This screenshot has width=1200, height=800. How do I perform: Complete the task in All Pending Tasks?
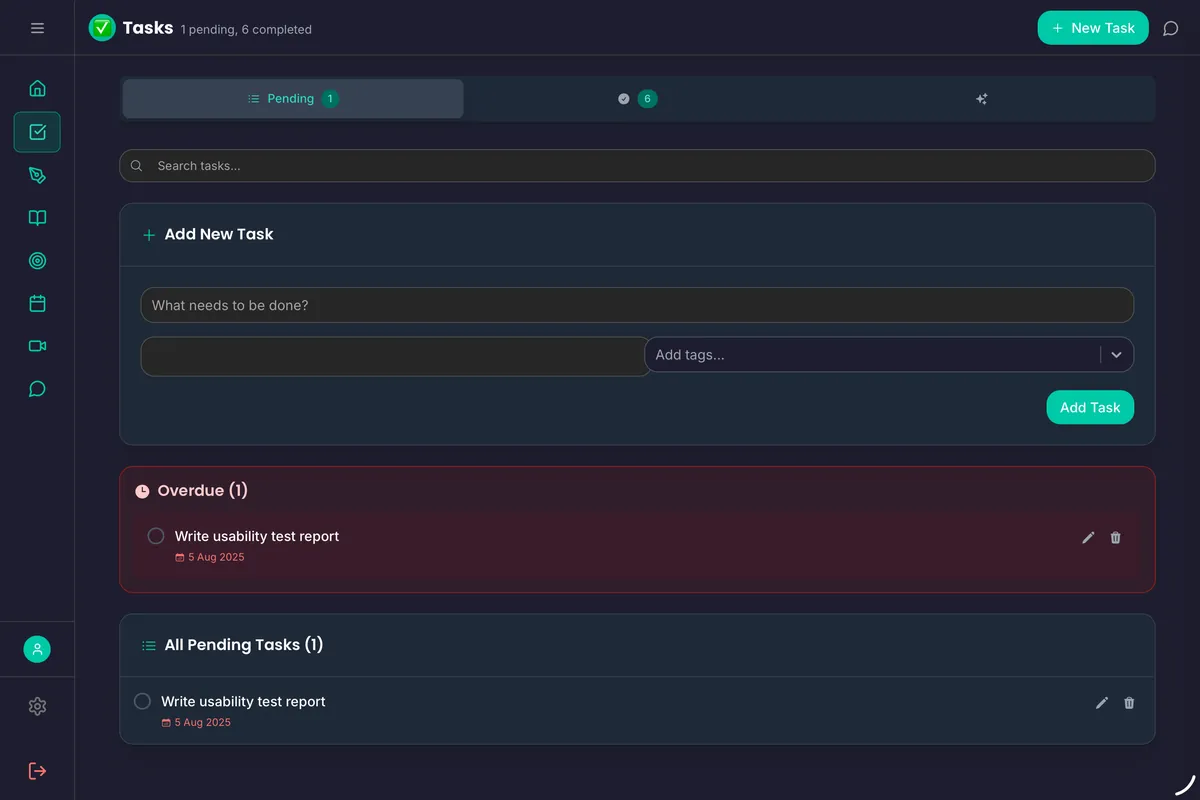pos(142,701)
